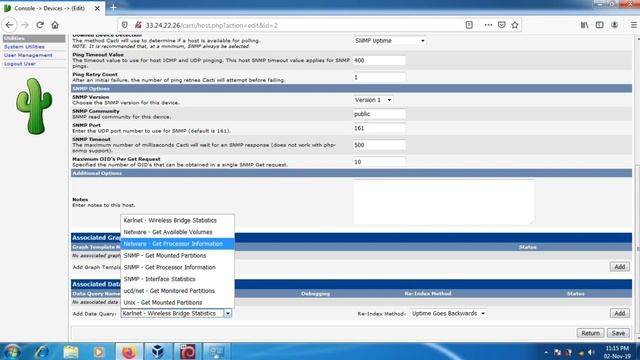Select Karlnet - Wireless Bridge Statistics option
The height and width of the screenshot is (360, 640).
[177, 220]
